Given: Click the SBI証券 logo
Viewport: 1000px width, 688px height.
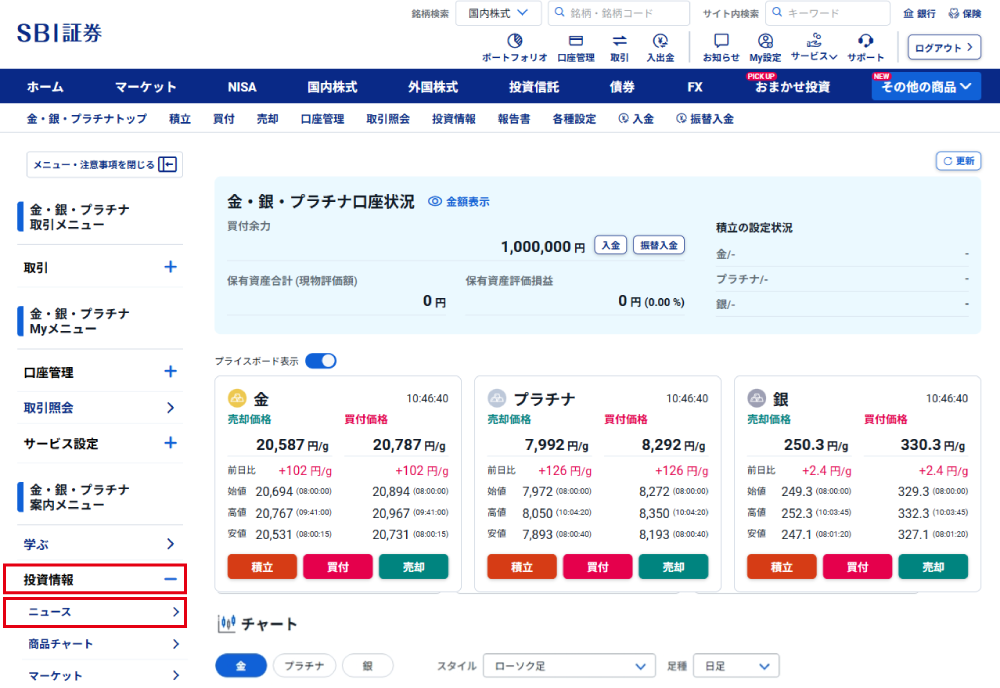Looking at the screenshot, I should click(60, 32).
